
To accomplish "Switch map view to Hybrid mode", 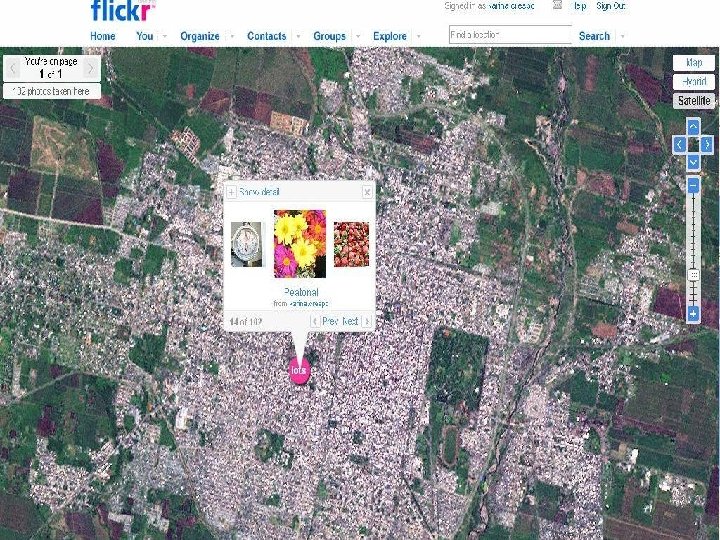I will [694, 82].
